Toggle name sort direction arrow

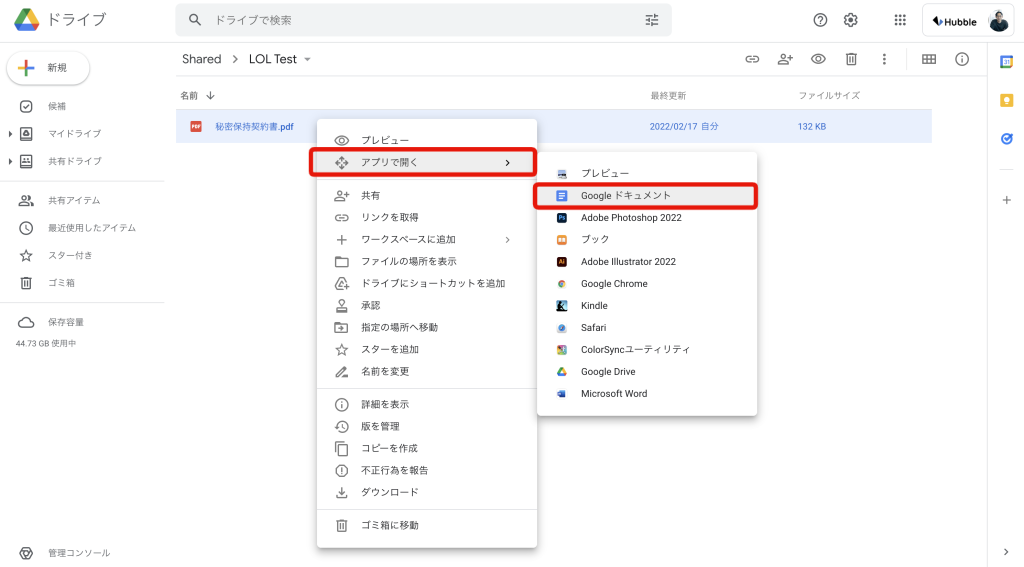point(210,95)
